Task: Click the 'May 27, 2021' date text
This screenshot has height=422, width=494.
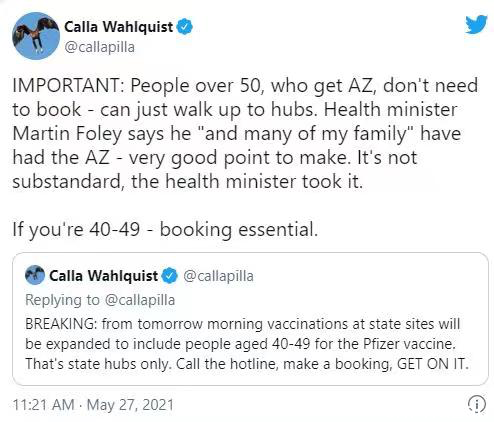Action: (130, 405)
